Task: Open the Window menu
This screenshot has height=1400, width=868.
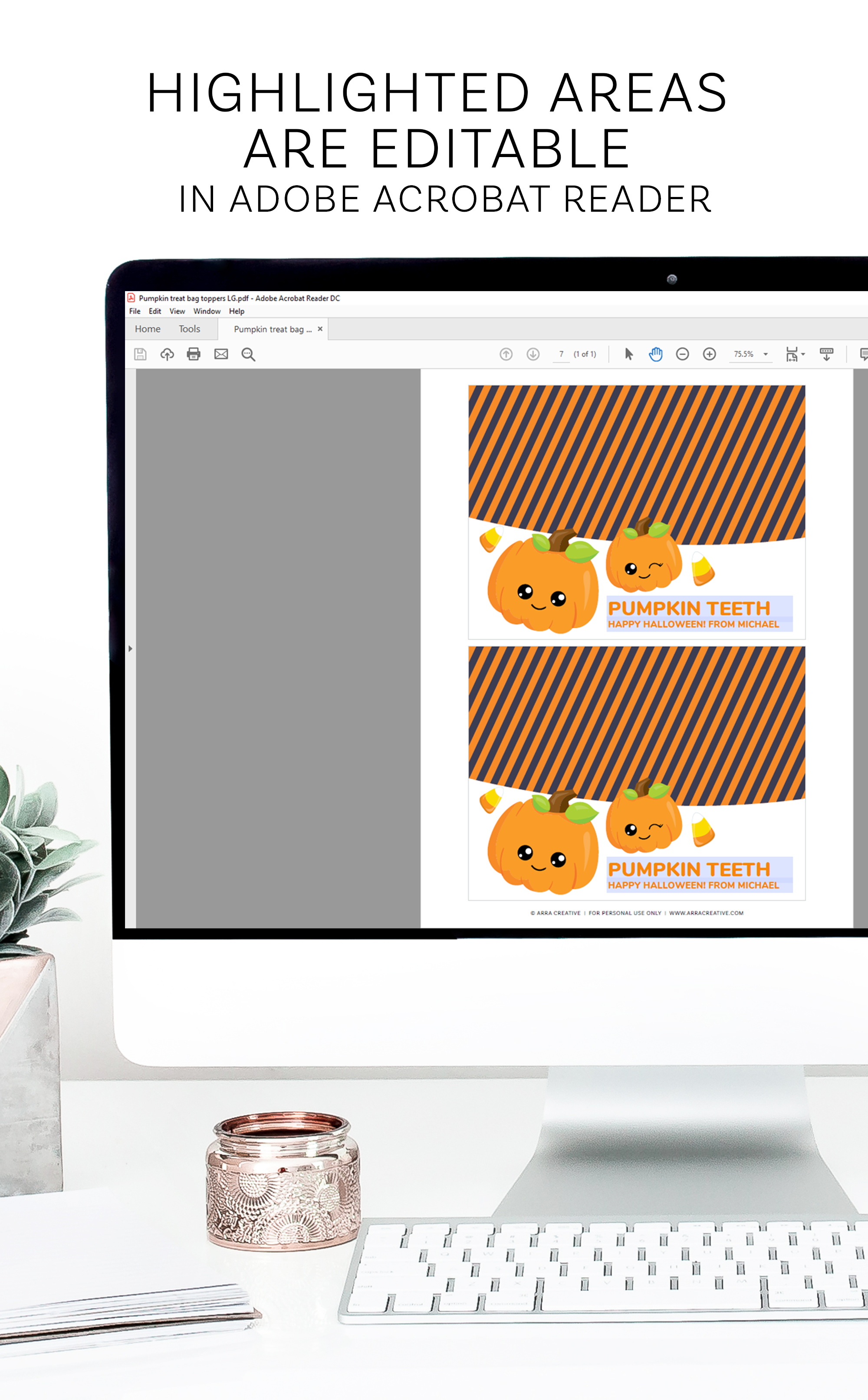Action: [207, 311]
